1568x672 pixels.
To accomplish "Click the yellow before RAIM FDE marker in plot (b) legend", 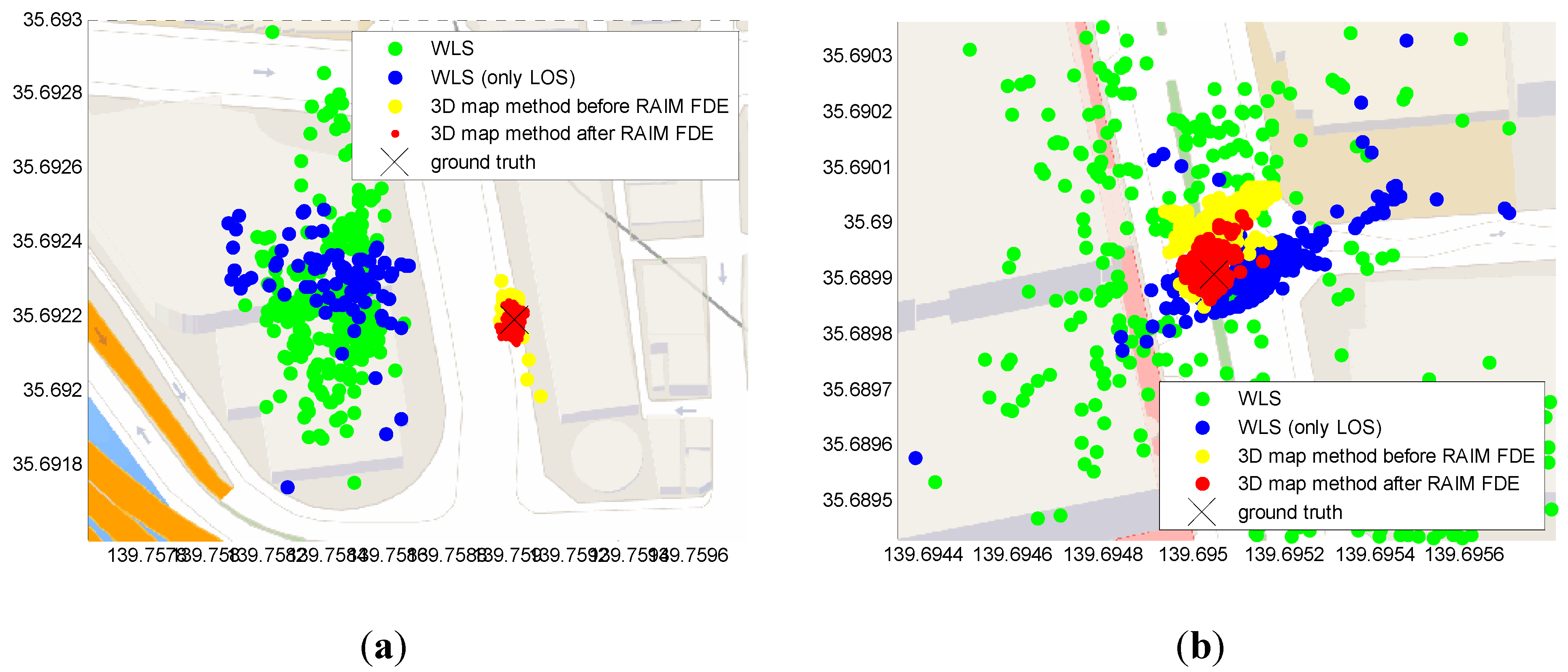I will click(1202, 456).
